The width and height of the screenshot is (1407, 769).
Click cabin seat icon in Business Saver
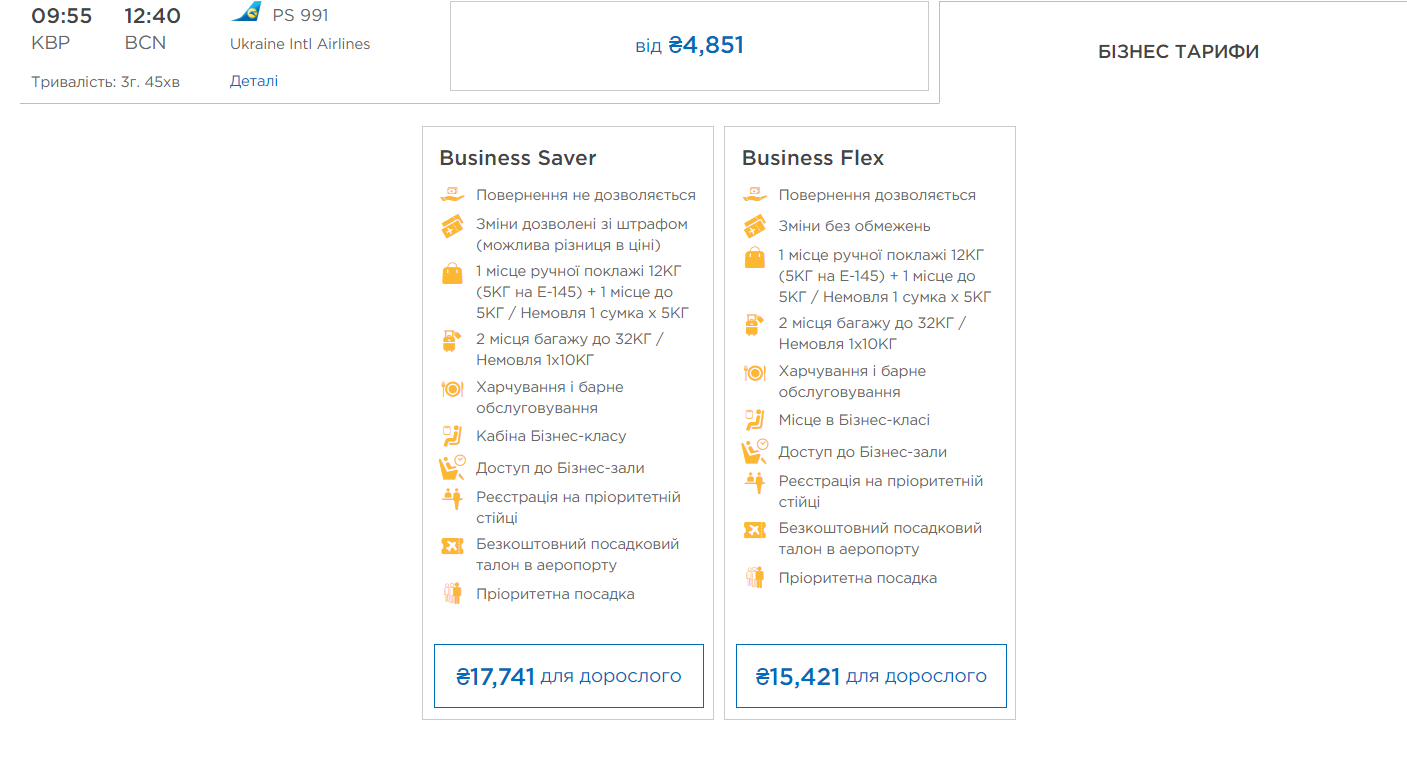point(452,436)
